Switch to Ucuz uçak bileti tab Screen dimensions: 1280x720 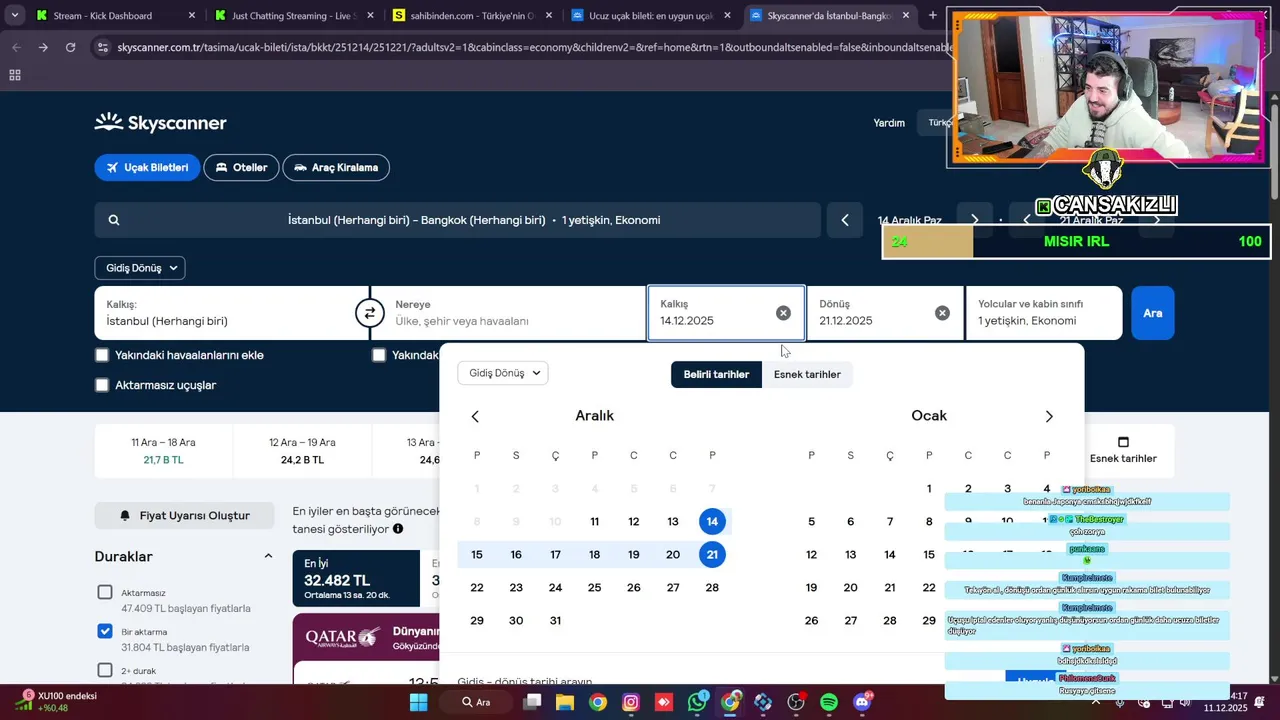tap(651, 15)
